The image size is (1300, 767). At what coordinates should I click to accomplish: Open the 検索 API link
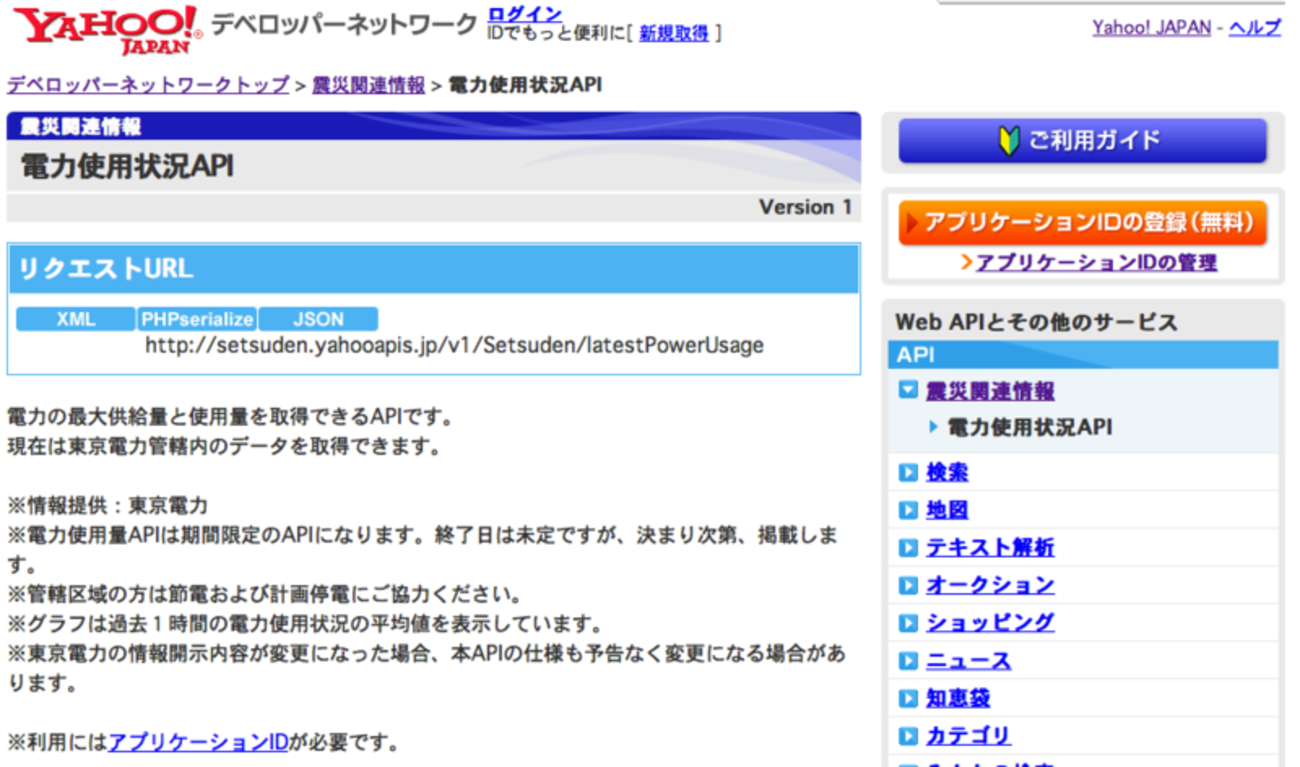[947, 472]
